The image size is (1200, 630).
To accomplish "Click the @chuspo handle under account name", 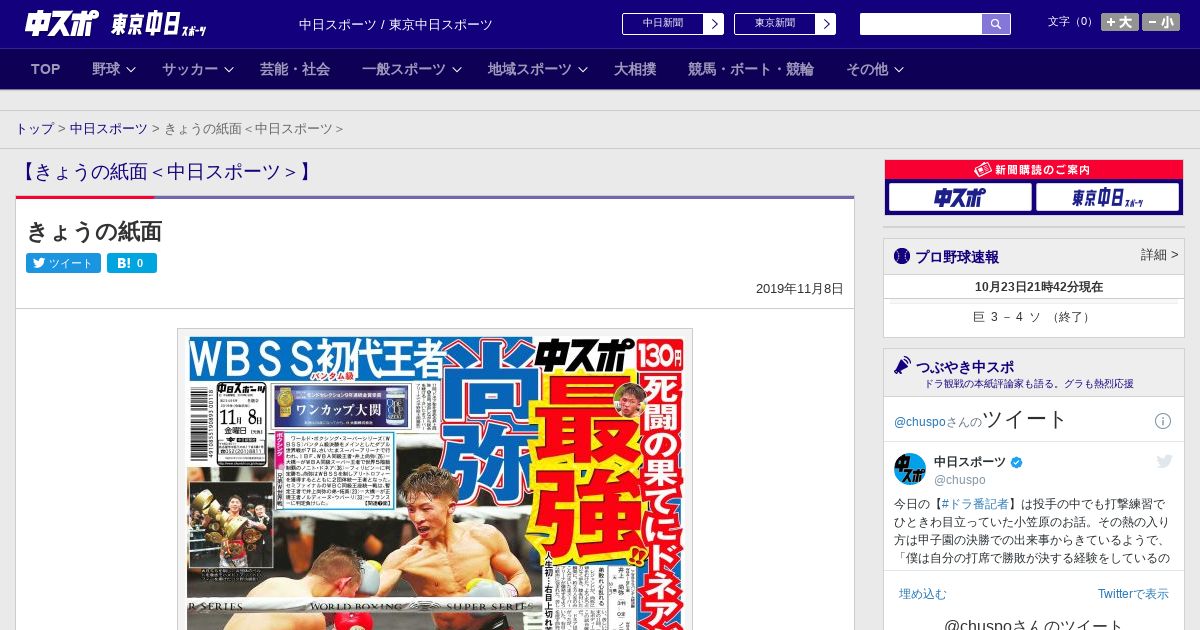I will point(960,480).
